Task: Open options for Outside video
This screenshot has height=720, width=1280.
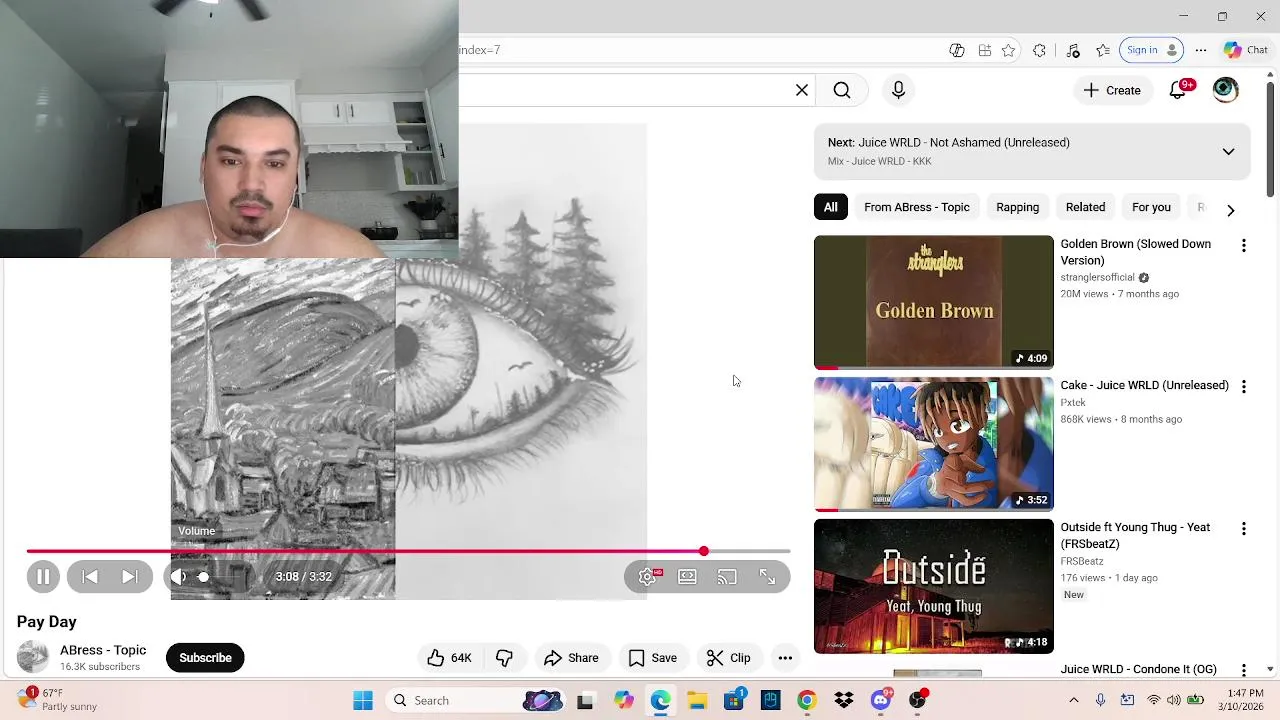Action: [1244, 529]
